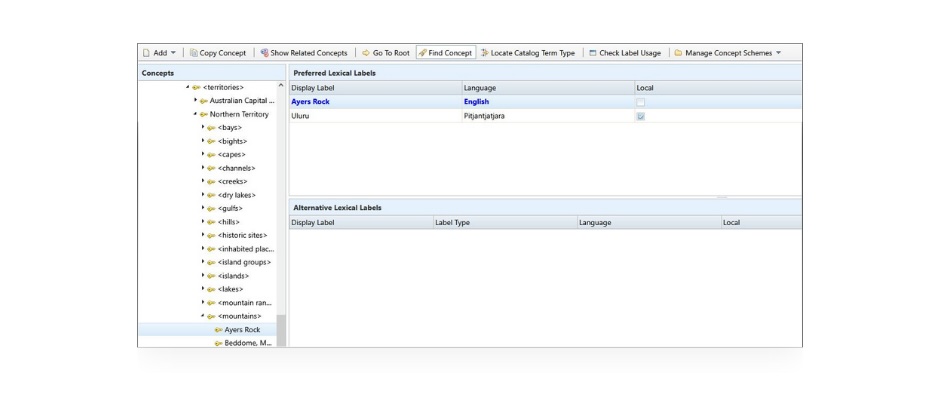
Task: Sort by Preferred Labels Language column
Action: tap(548, 88)
